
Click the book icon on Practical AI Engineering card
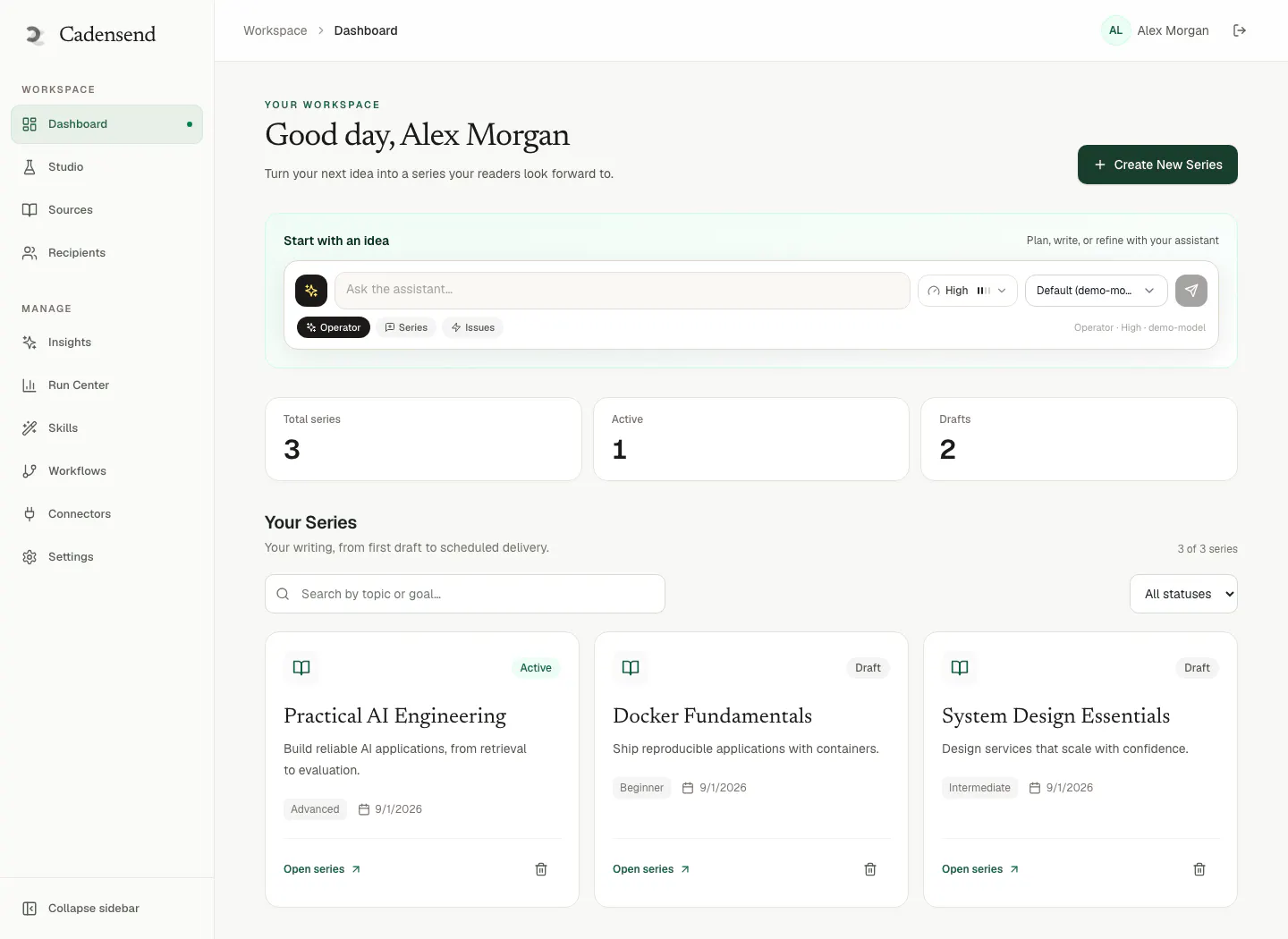[x=301, y=668]
